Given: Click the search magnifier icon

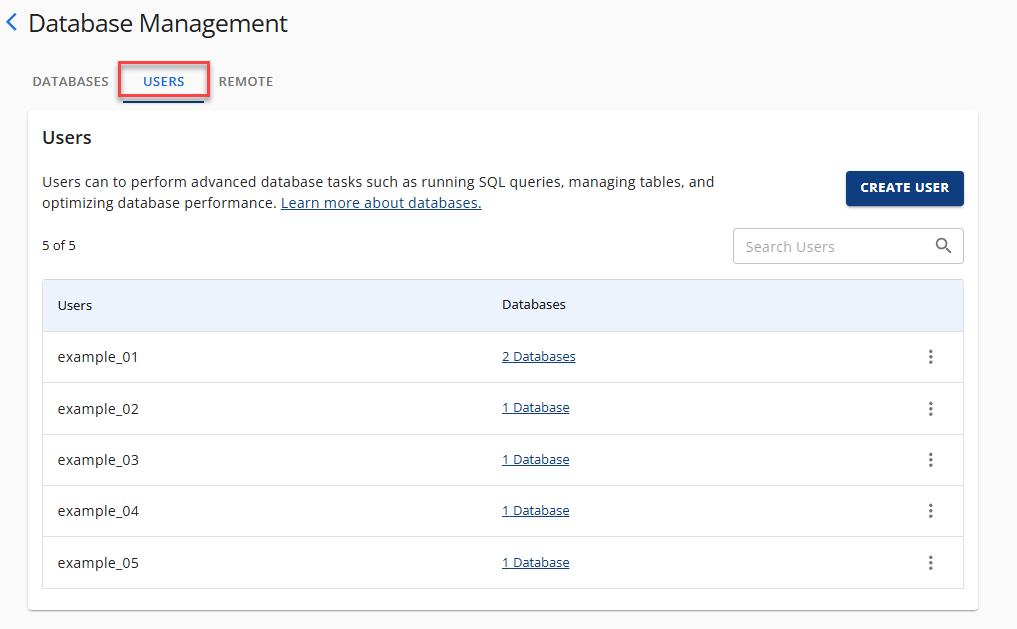Looking at the screenshot, I should point(943,246).
